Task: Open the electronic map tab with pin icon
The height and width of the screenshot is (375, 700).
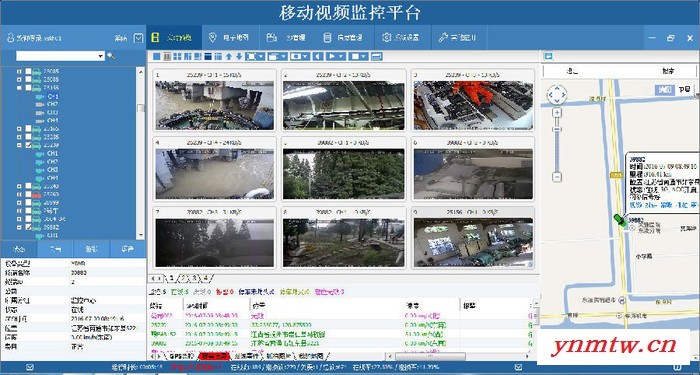Action: [x=229, y=38]
